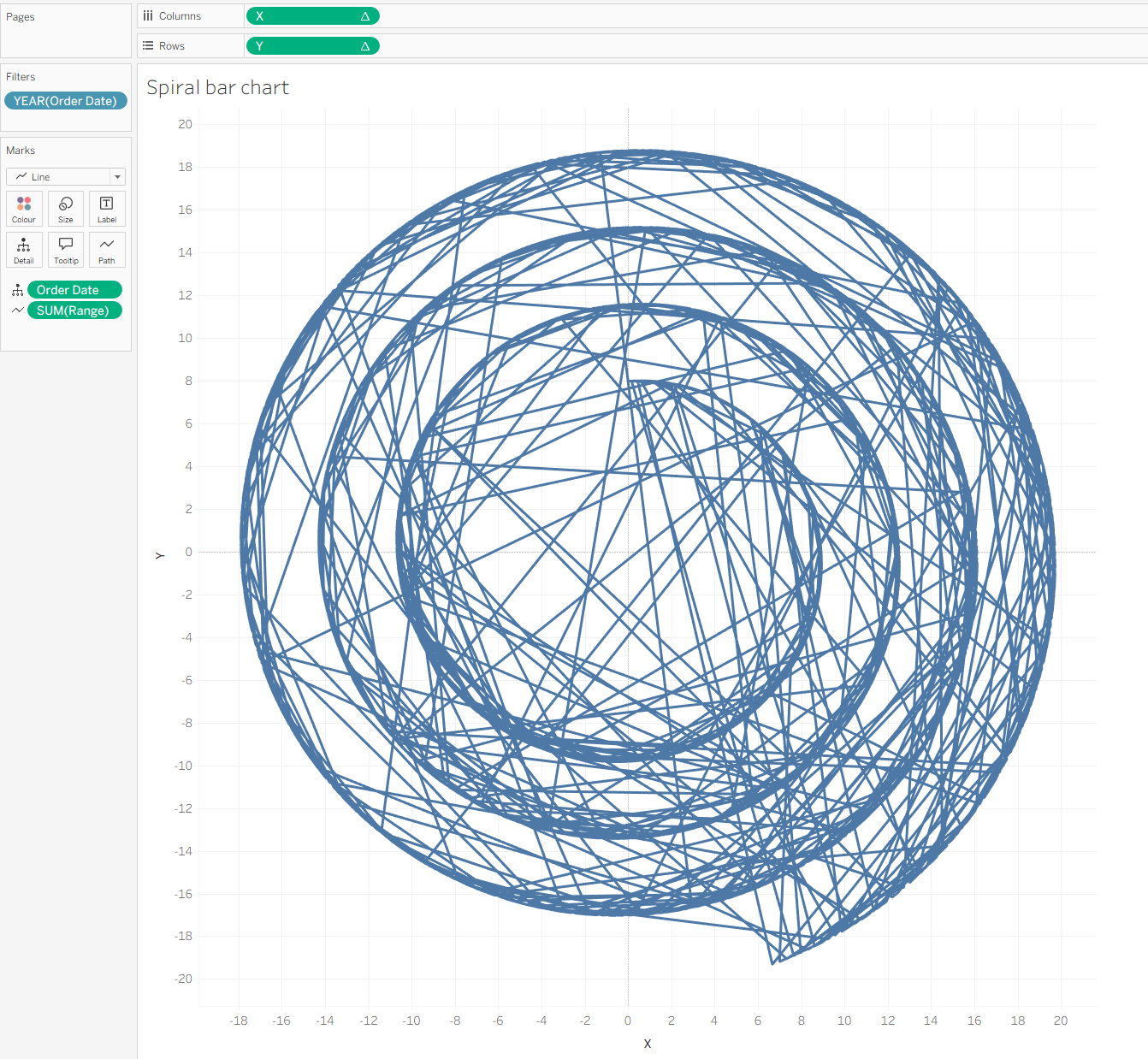This screenshot has height=1059, width=1148.
Task: Open the Detail marks card
Action: 24,249
